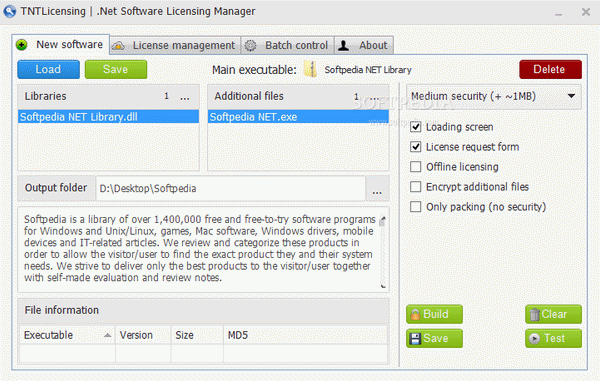Click the description scrollbar up arrow
600x381 pixels.
[x=383, y=218]
